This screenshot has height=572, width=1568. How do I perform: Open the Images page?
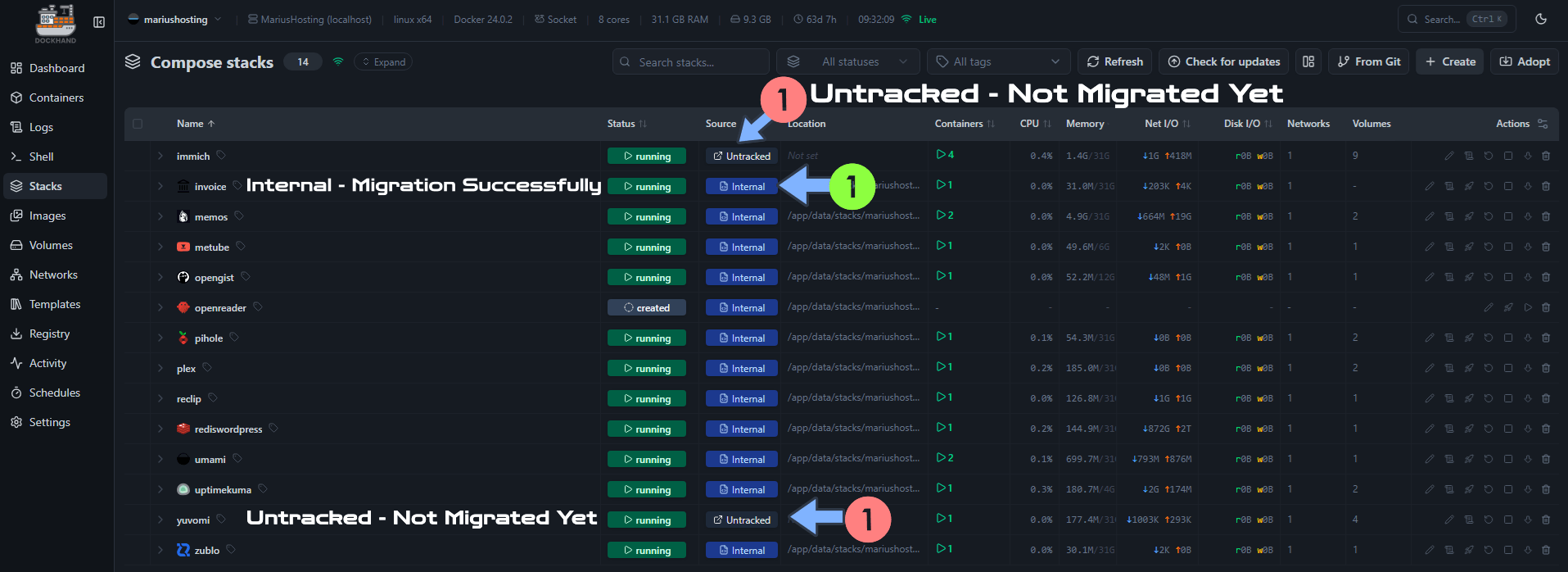55,216
